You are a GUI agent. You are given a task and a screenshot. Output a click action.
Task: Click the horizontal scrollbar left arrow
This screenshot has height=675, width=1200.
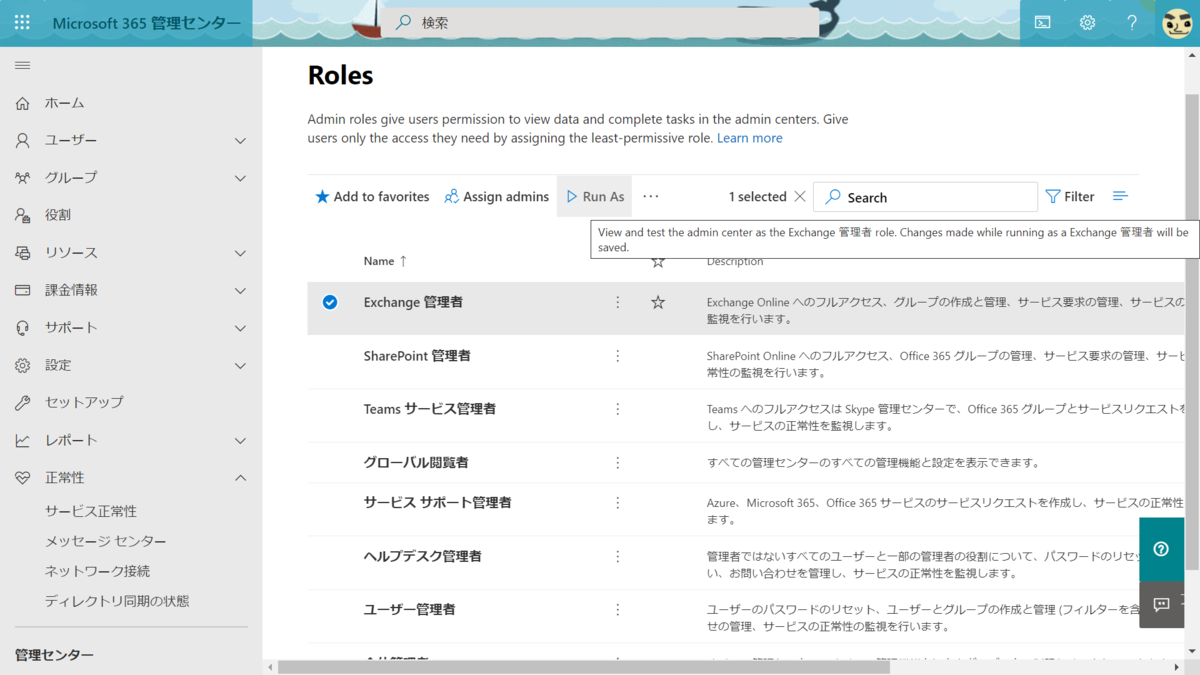(269, 667)
